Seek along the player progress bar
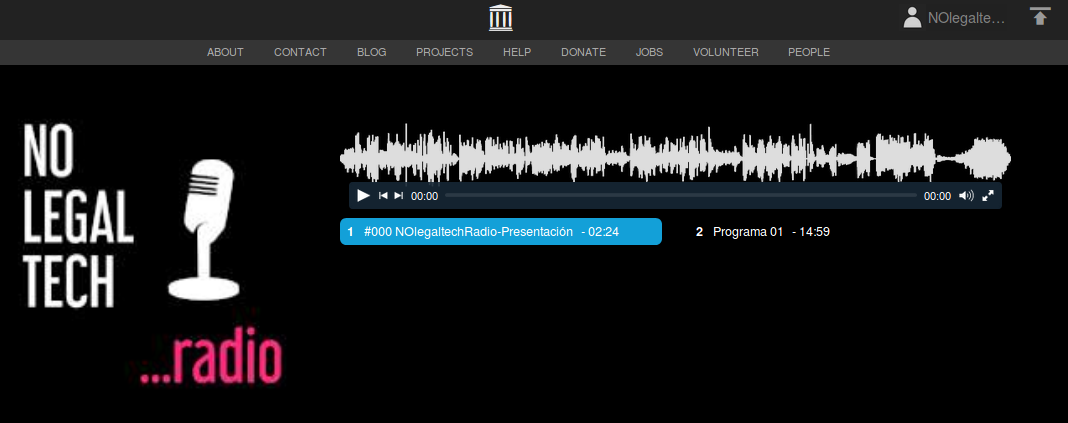The image size is (1068, 423). tap(680, 195)
